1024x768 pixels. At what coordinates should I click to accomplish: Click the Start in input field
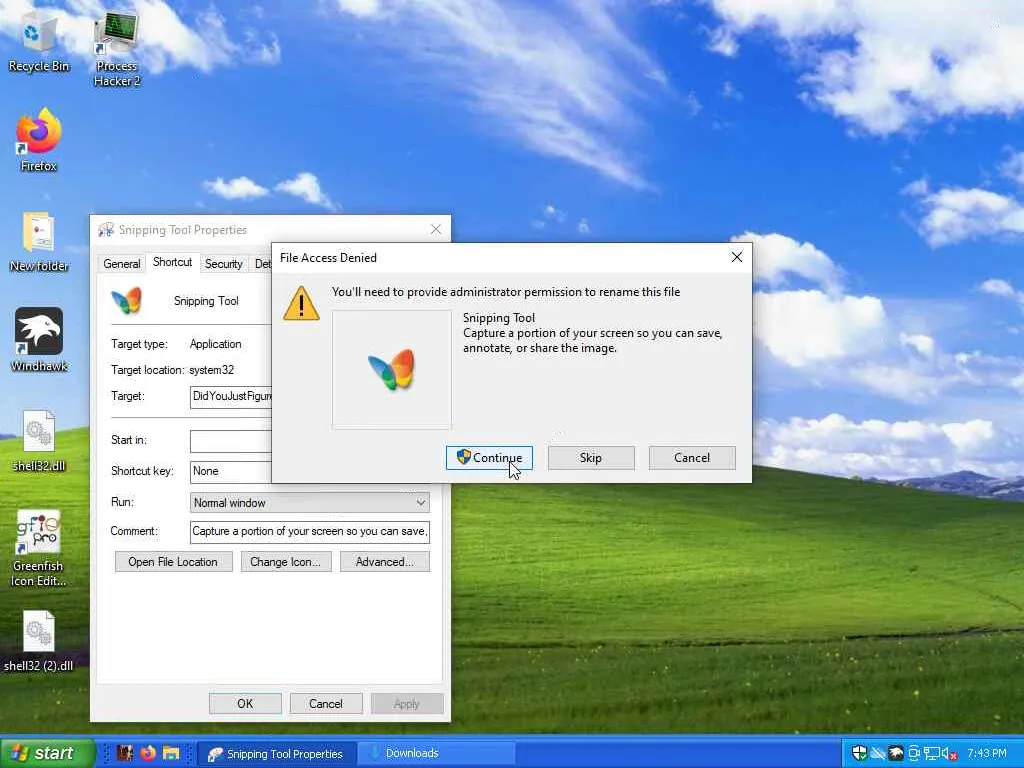tap(231, 441)
